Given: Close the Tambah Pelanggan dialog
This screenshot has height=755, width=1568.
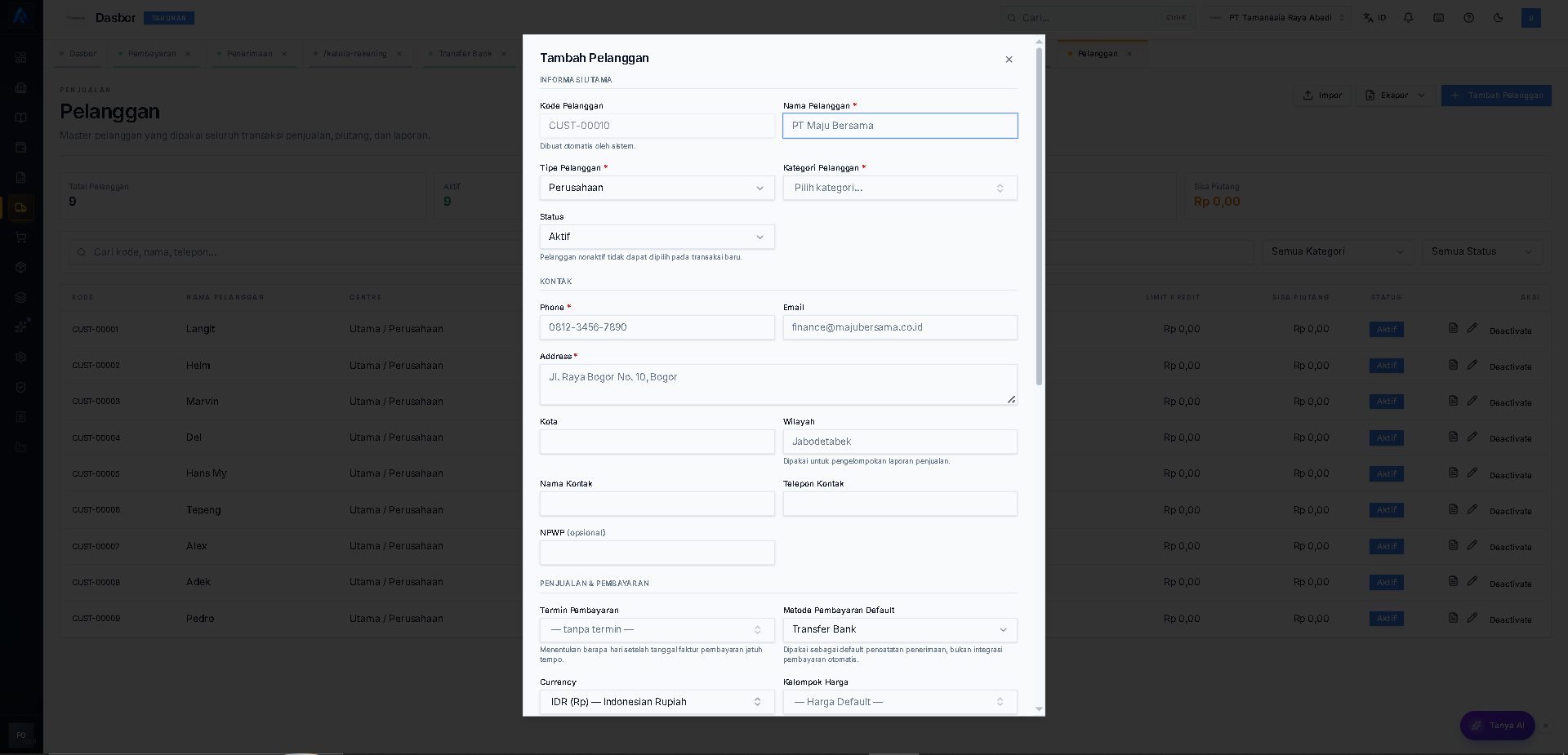Looking at the screenshot, I should click(x=1009, y=60).
